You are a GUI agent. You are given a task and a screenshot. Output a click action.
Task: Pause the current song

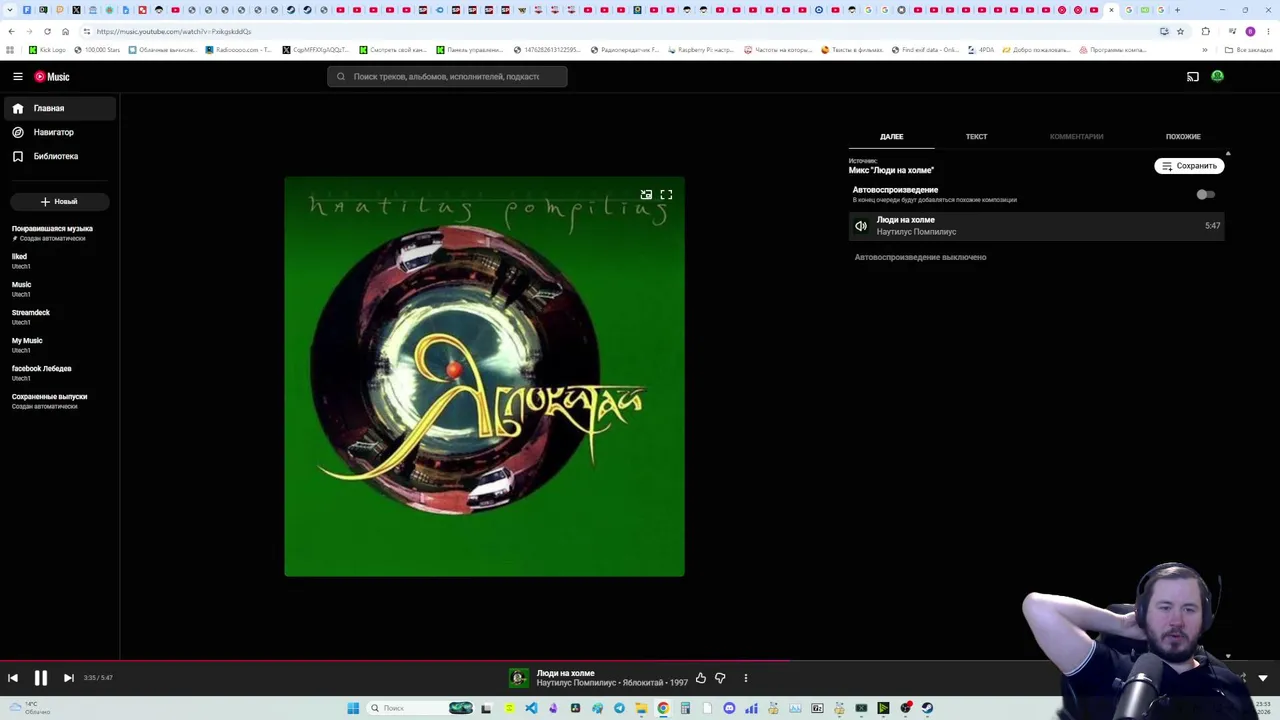(41, 678)
